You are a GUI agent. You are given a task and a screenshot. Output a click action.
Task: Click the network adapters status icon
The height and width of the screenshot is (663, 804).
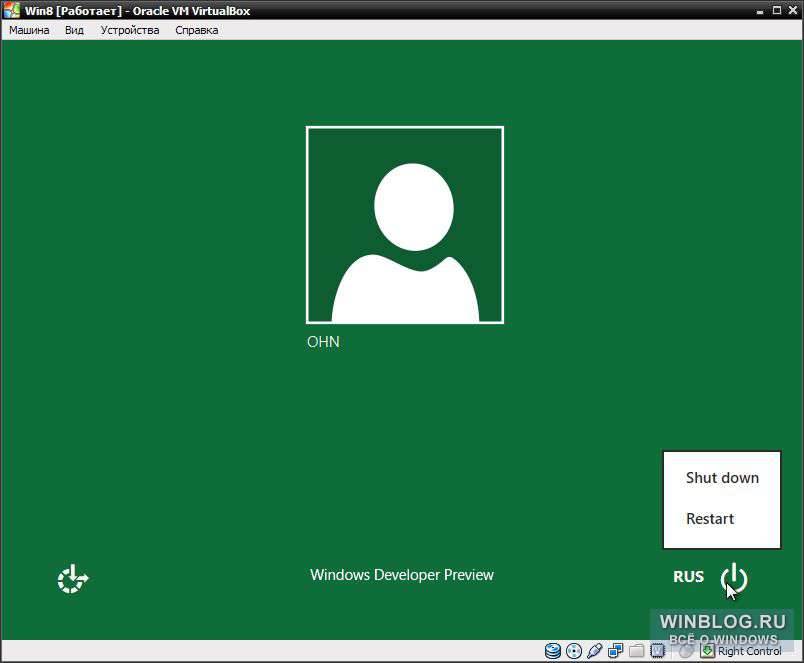pyautogui.click(x=615, y=651)
